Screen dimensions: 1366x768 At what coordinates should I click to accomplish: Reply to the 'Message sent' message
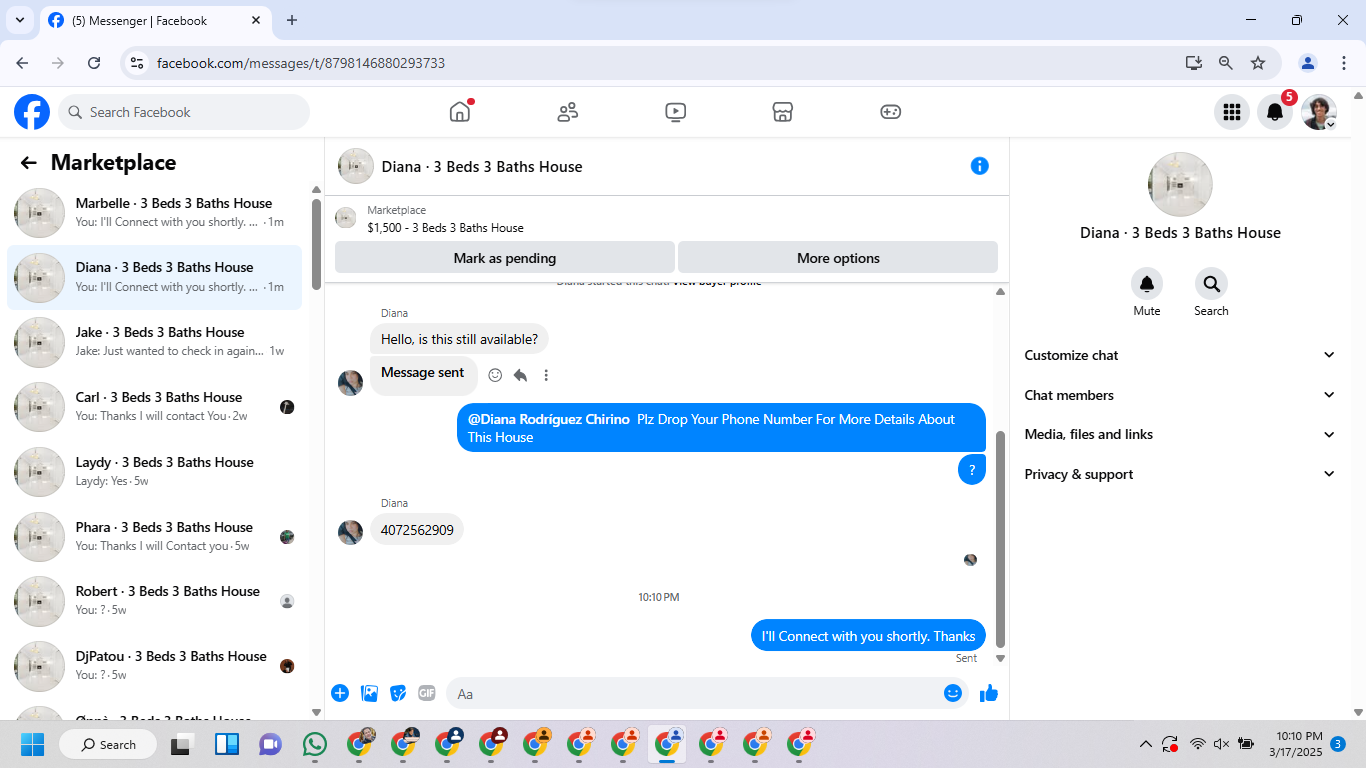[520, 375]
